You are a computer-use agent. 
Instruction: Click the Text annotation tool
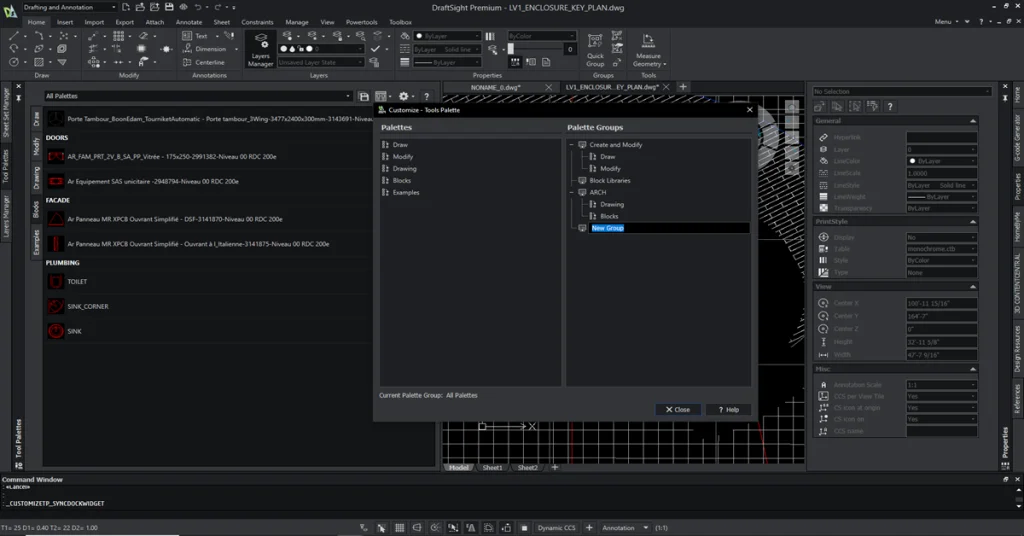pyautogui.click(x=195, y=36)
